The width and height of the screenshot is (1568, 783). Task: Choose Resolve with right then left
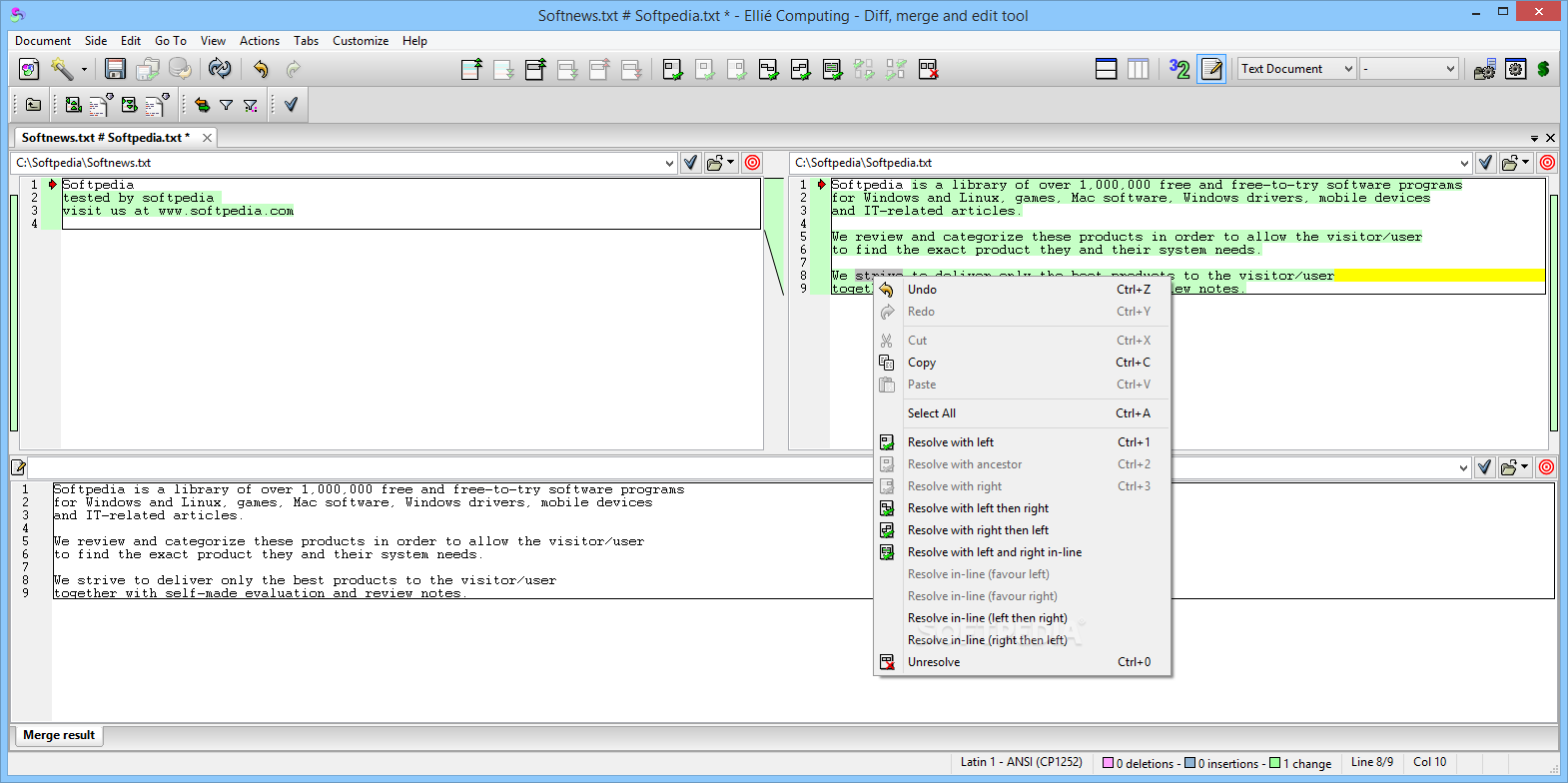[x=1022, y=530]
